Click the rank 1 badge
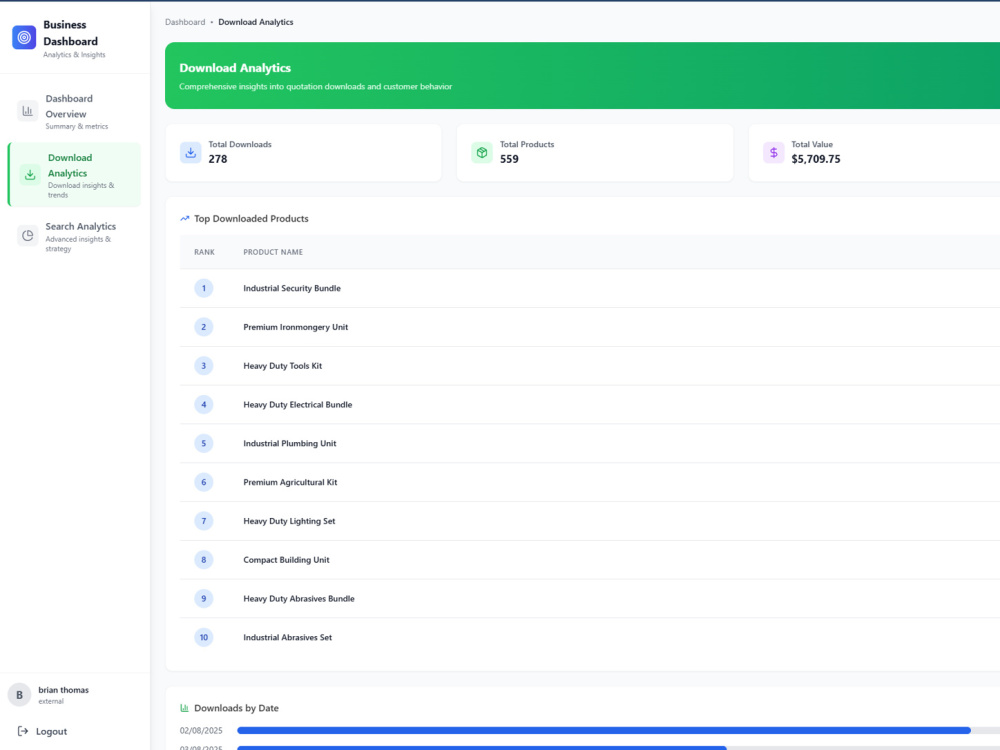1000x750 pixels. click(x=204, y=288)
